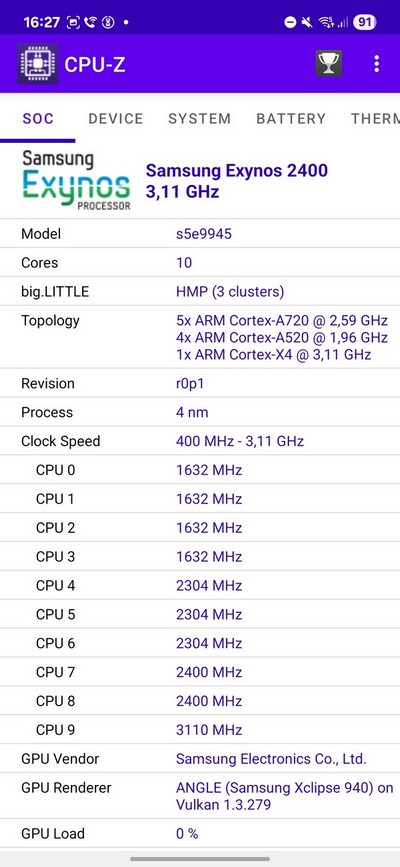The height and width of the screenshot is (867, 400).
Task: Tap the Wi-Fi status icon
Action: click(326, 22)
